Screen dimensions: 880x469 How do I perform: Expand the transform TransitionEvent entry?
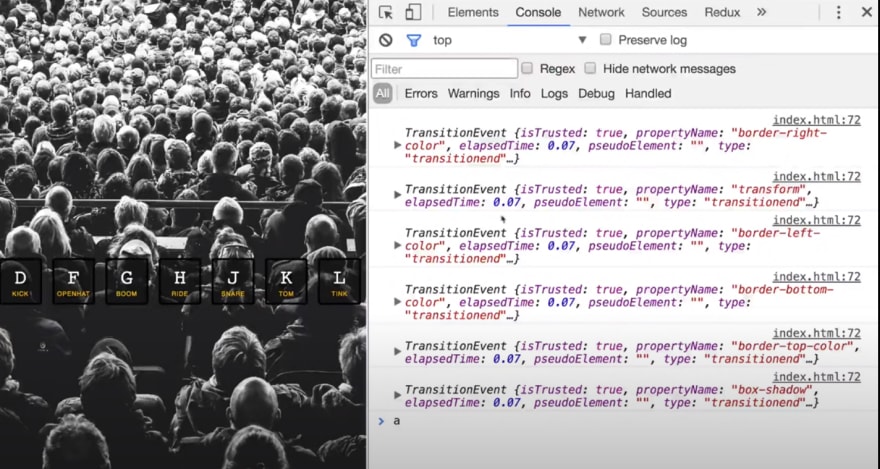tap(397, 195)
